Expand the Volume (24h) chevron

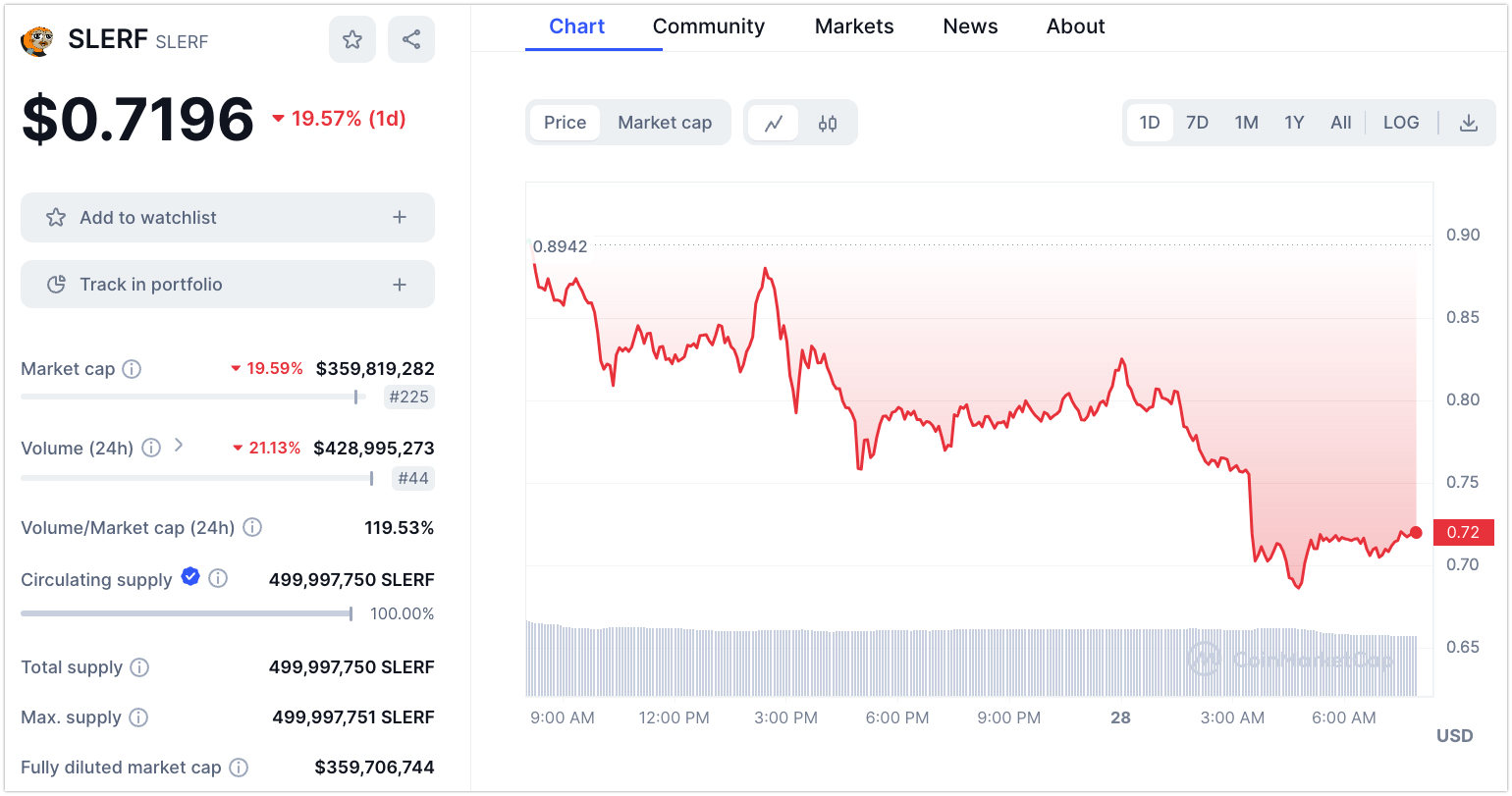pyautogui.click(x=179, y=446)
